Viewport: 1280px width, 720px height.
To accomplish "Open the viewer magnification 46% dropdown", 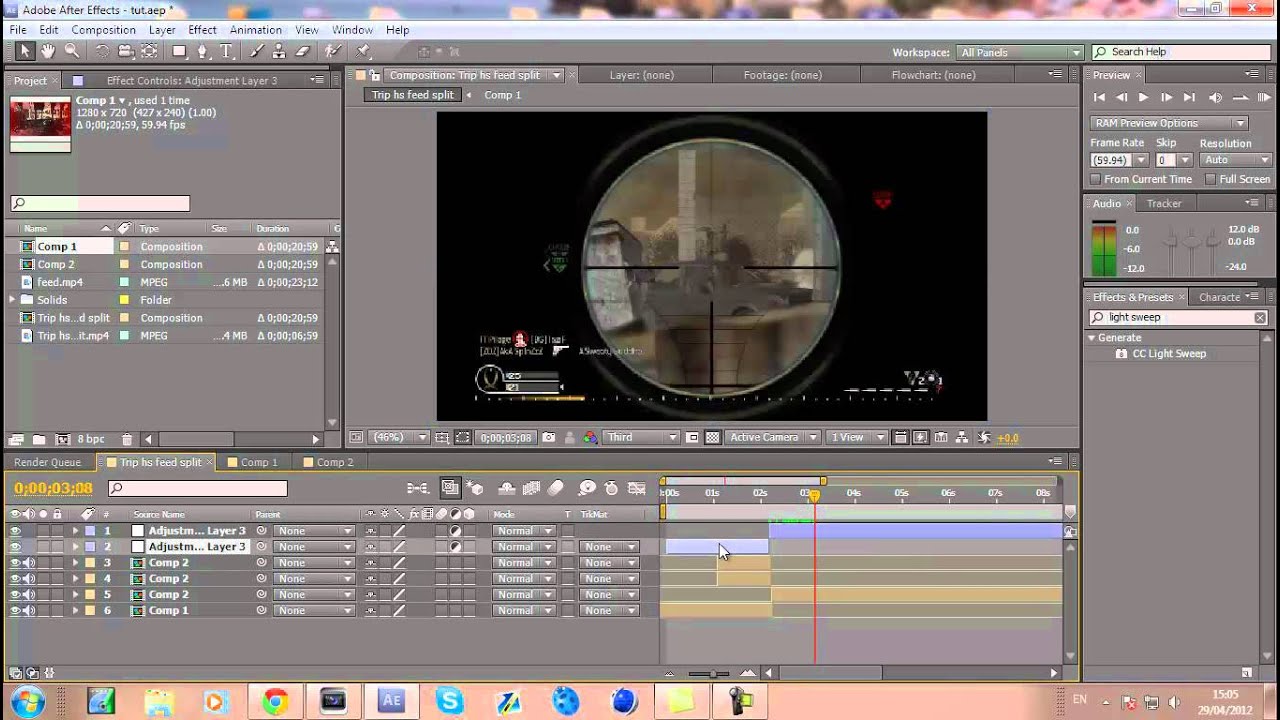I will point(399,437).
